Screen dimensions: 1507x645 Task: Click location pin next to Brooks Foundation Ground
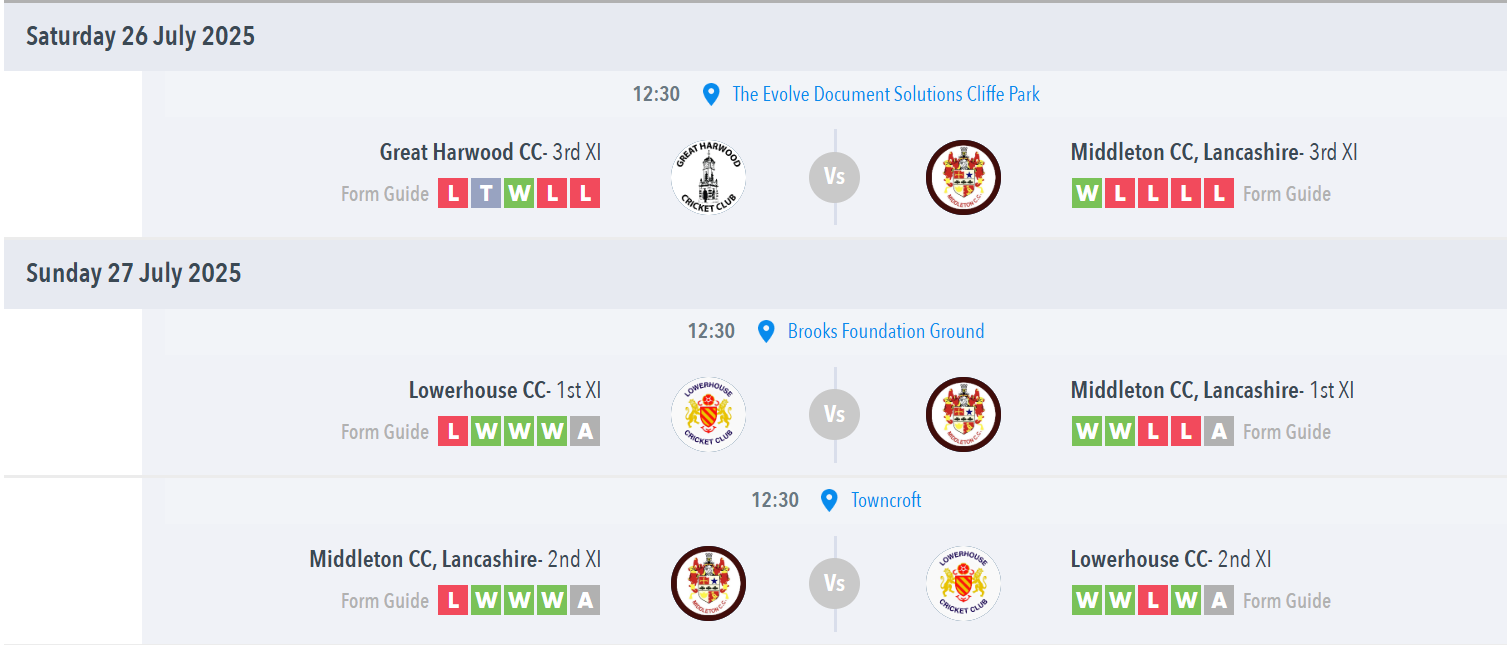coord(766,332)
